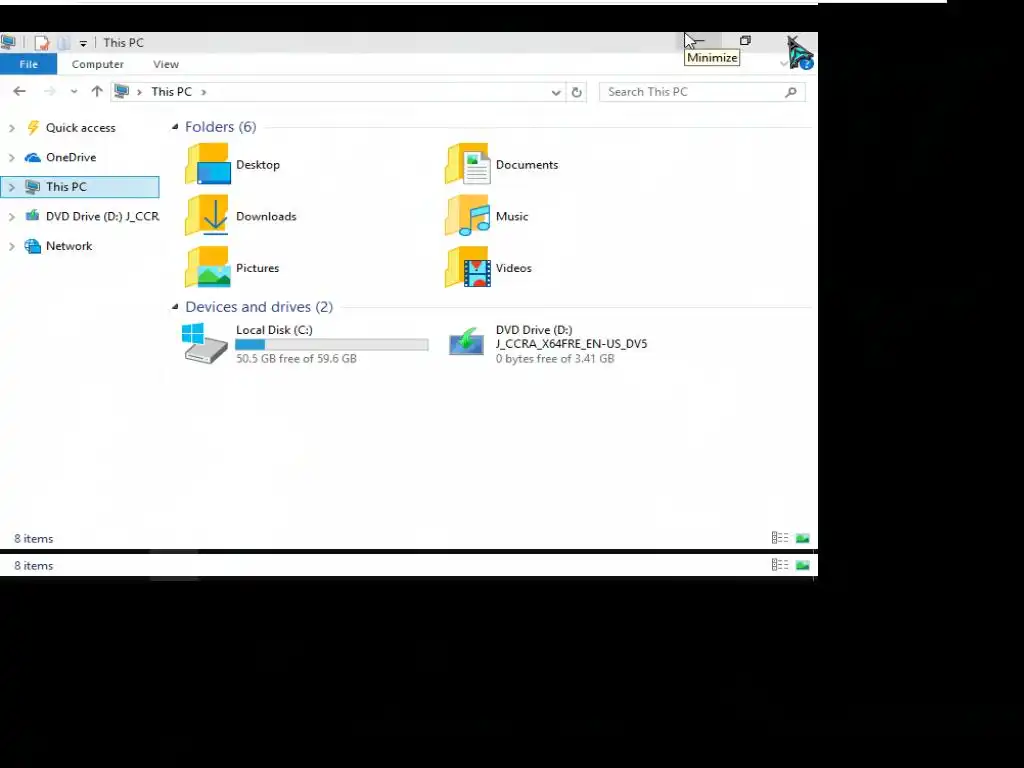Screen dimensions: 1024x768
Task: Expand the This PC tree node
Action: [x=12, y=187]
